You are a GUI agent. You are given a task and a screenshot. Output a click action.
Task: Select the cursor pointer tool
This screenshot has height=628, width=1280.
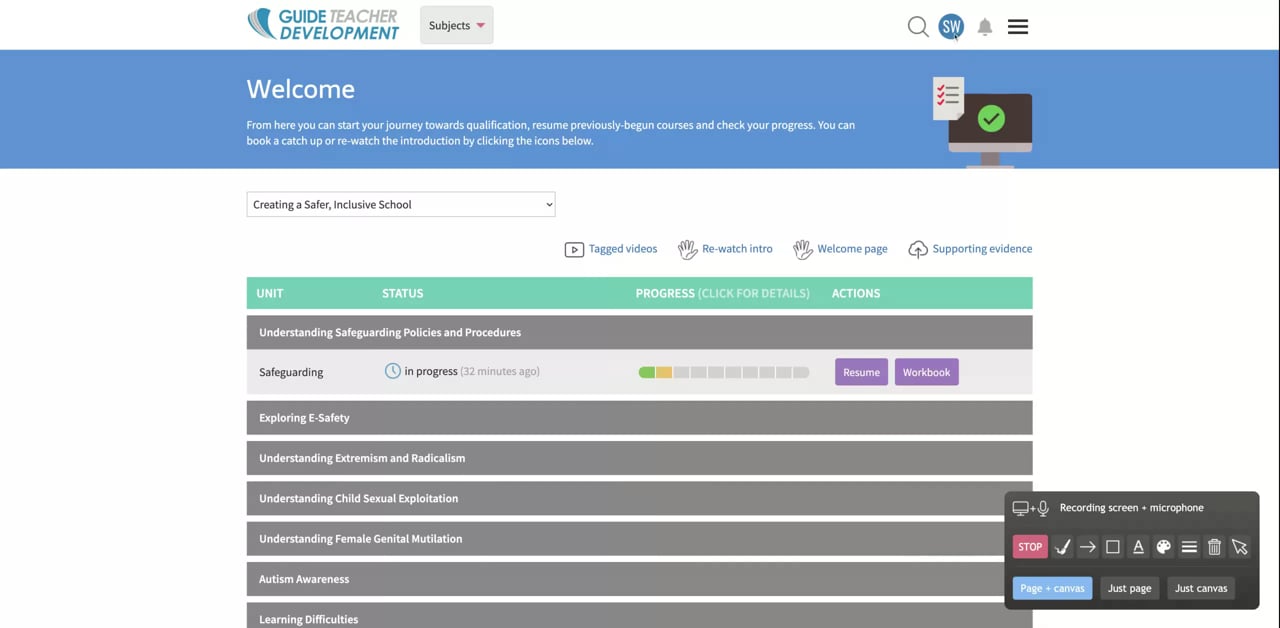tap(1240, 547)
